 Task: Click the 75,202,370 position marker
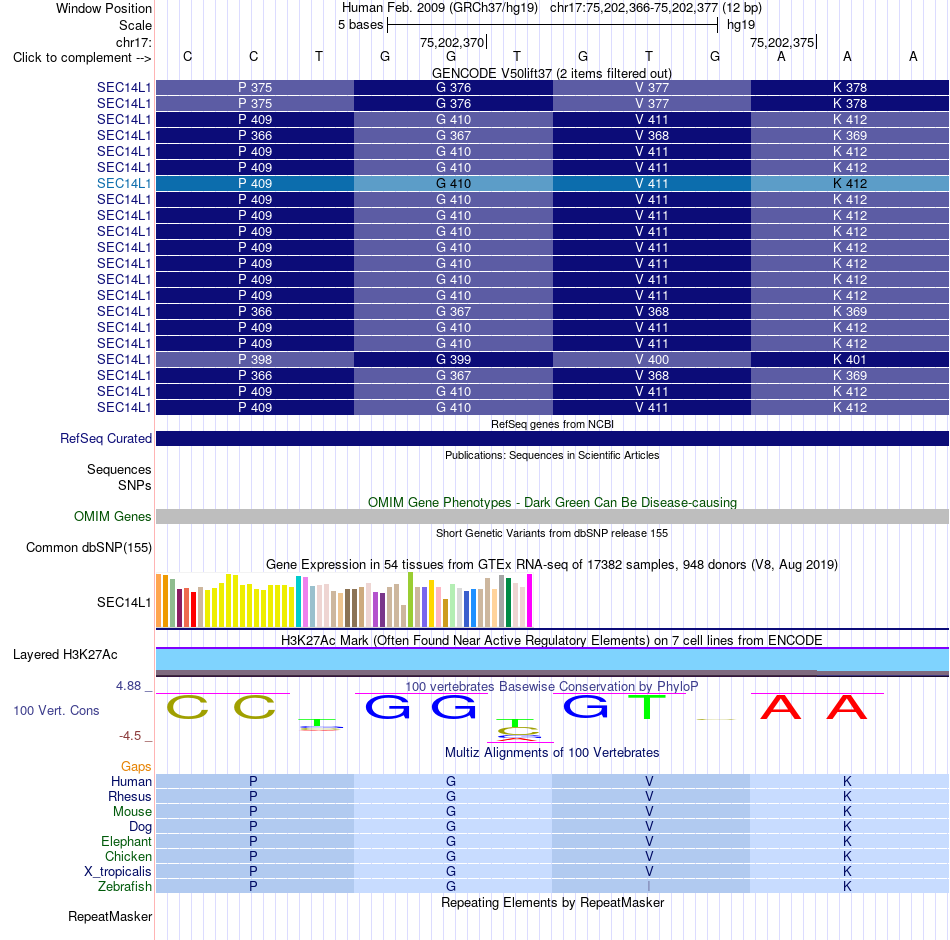point(452,42)
